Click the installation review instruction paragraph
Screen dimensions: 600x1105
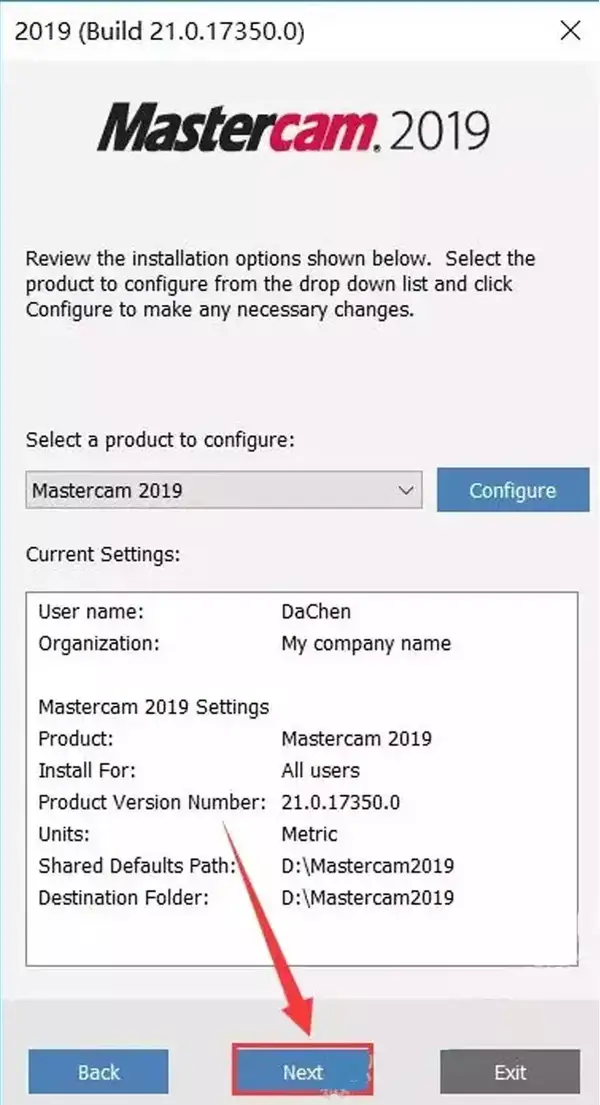click(x=281, y=284)
